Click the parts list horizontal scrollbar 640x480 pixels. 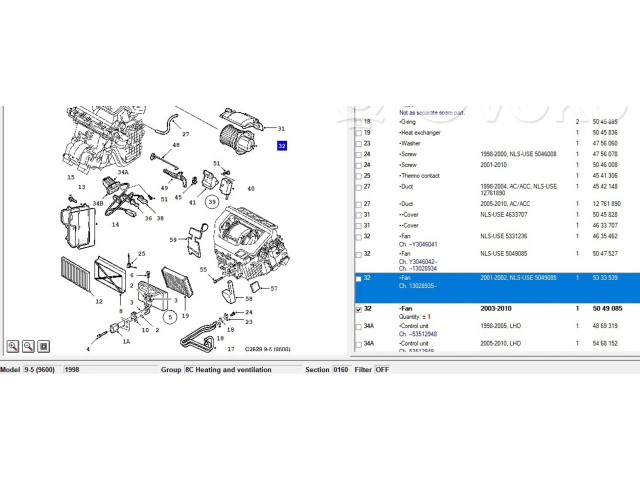pos(490,356)
